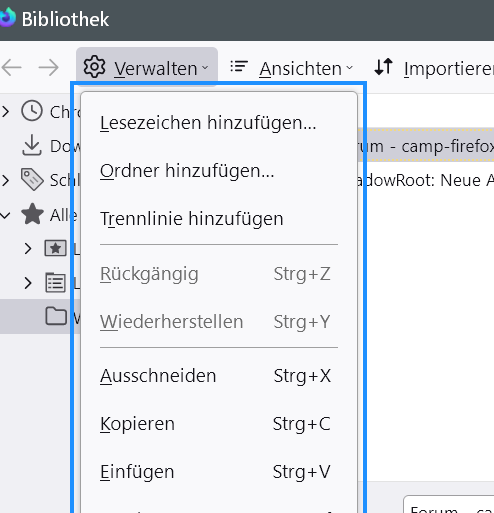Expand the Chronik tree entry

click(5, 111)
